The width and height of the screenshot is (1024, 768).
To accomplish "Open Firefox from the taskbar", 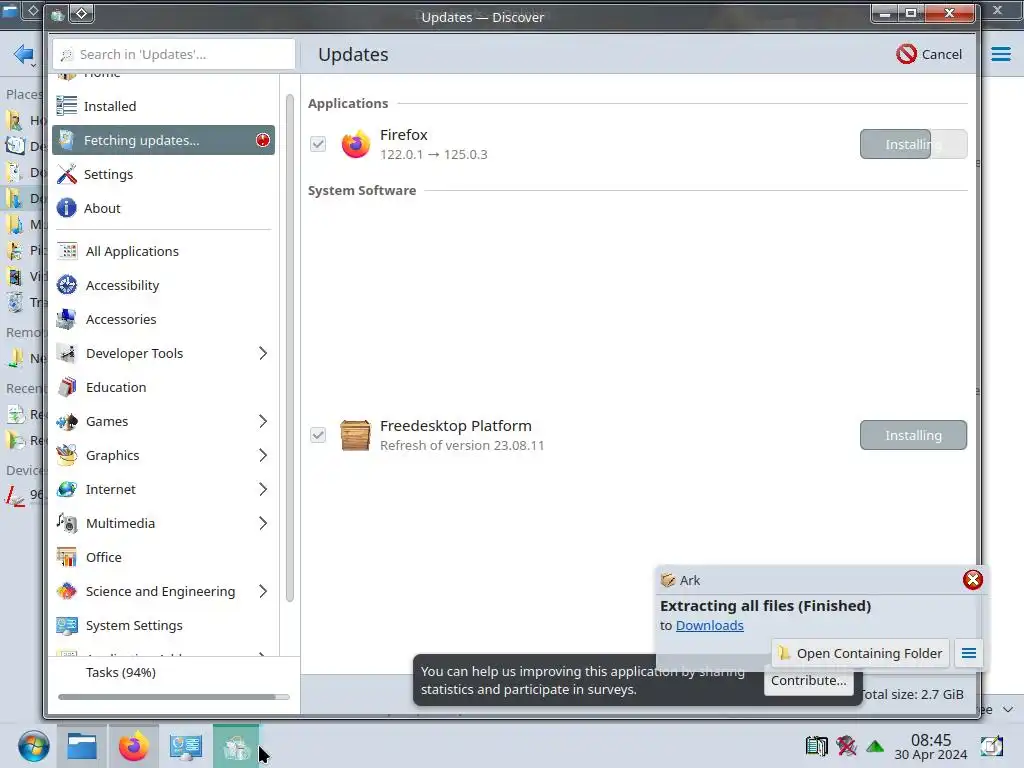I will coord(133,746).
